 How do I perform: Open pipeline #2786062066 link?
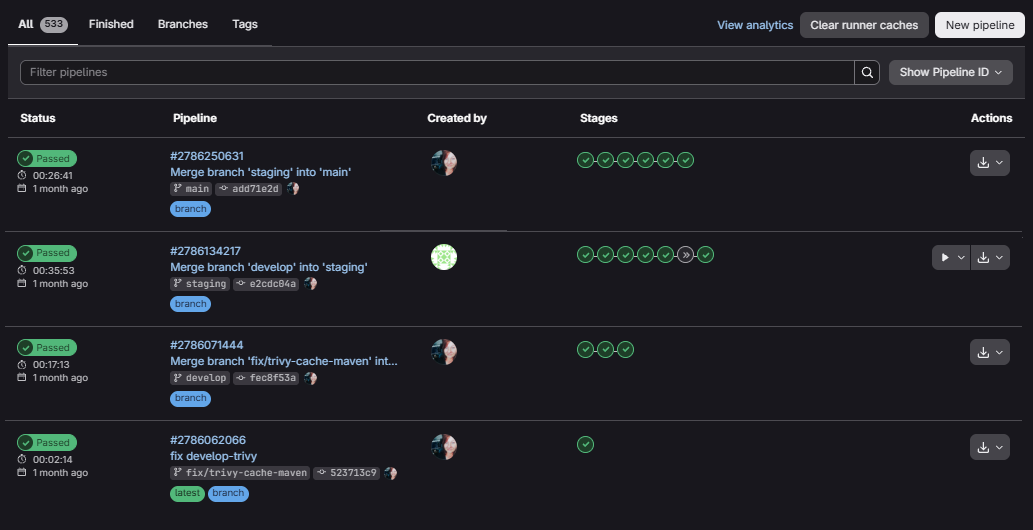pyautogui.click(x=208, y=440)
